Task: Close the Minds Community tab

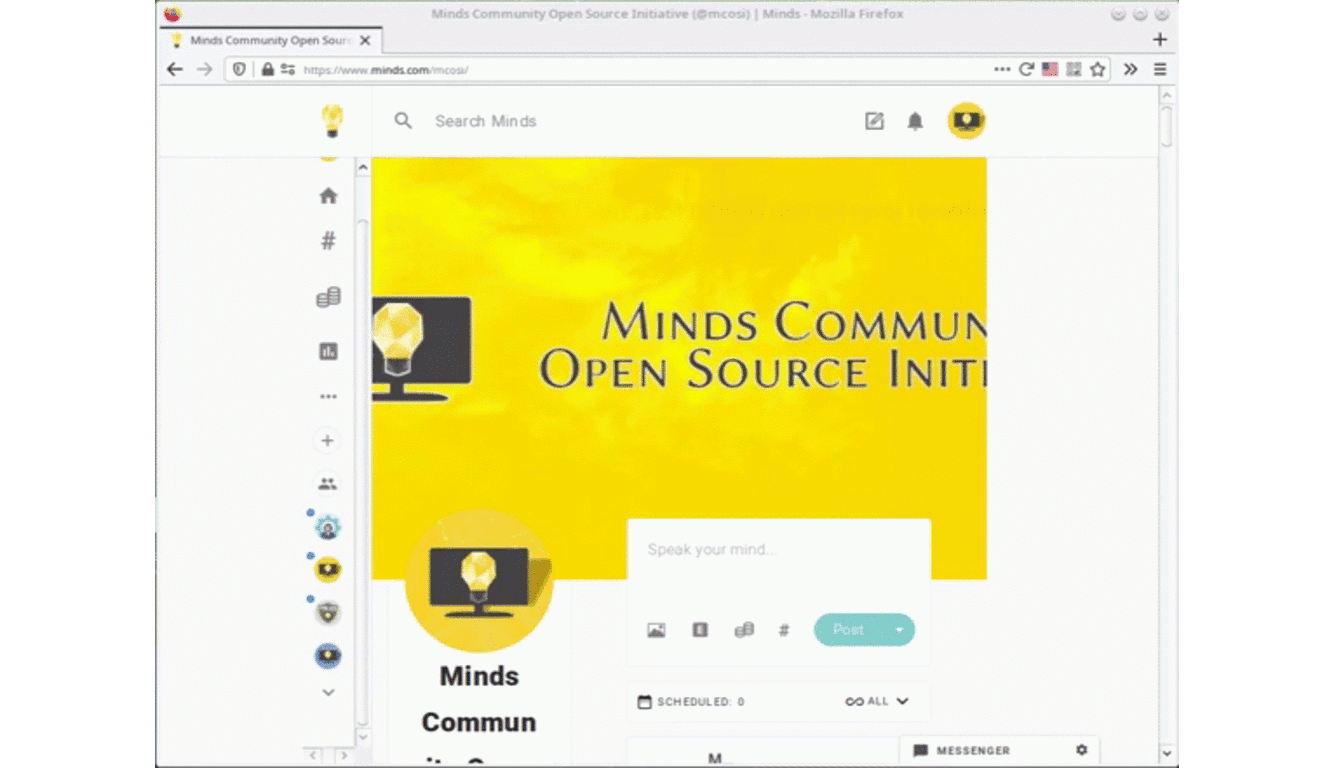Action: click(x=366, y=40)
